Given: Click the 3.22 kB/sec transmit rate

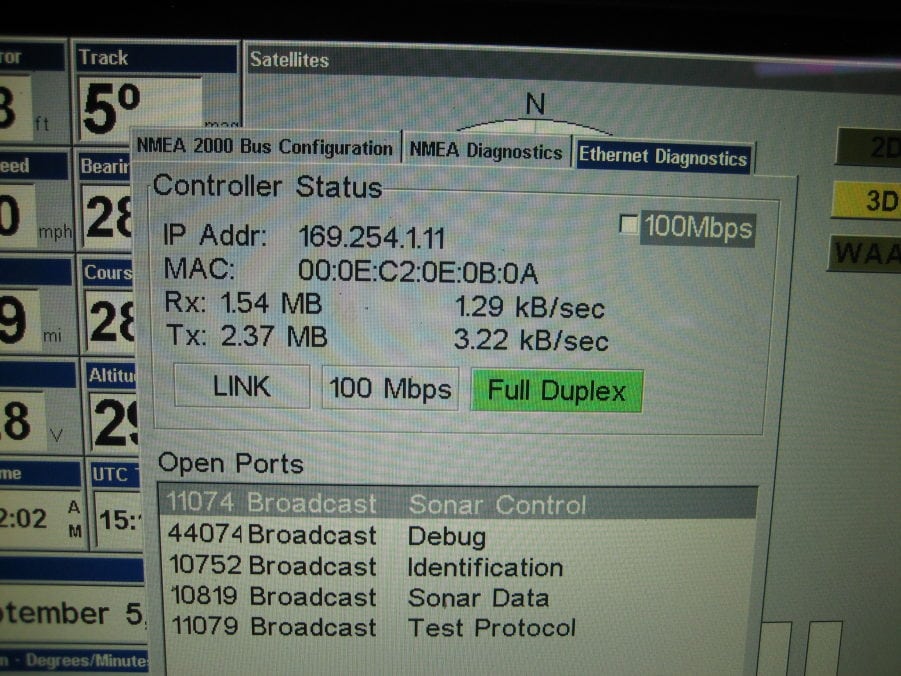Looking at the screenshot, I should (531, 340).
